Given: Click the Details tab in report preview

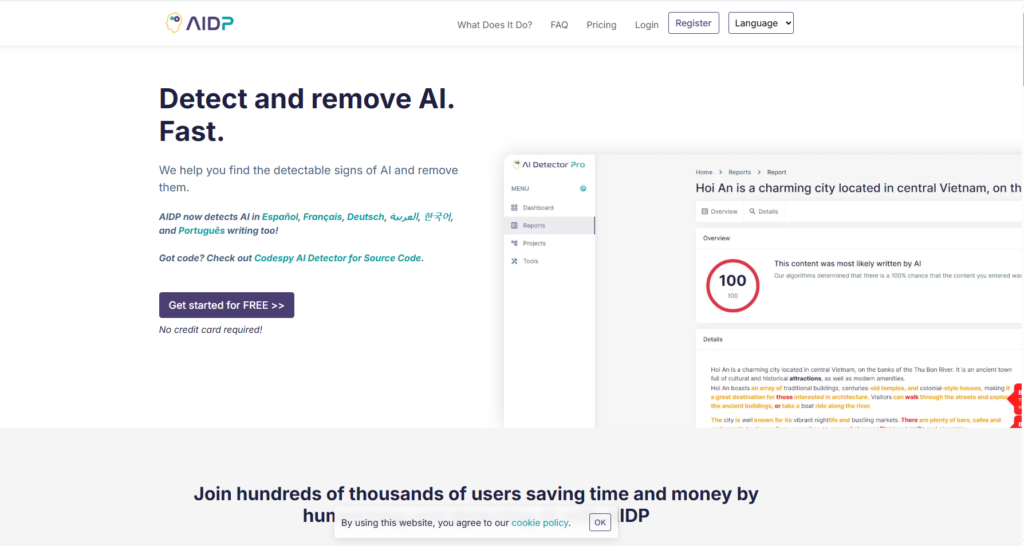Looking at the screenshot, I should coord(763,212).
